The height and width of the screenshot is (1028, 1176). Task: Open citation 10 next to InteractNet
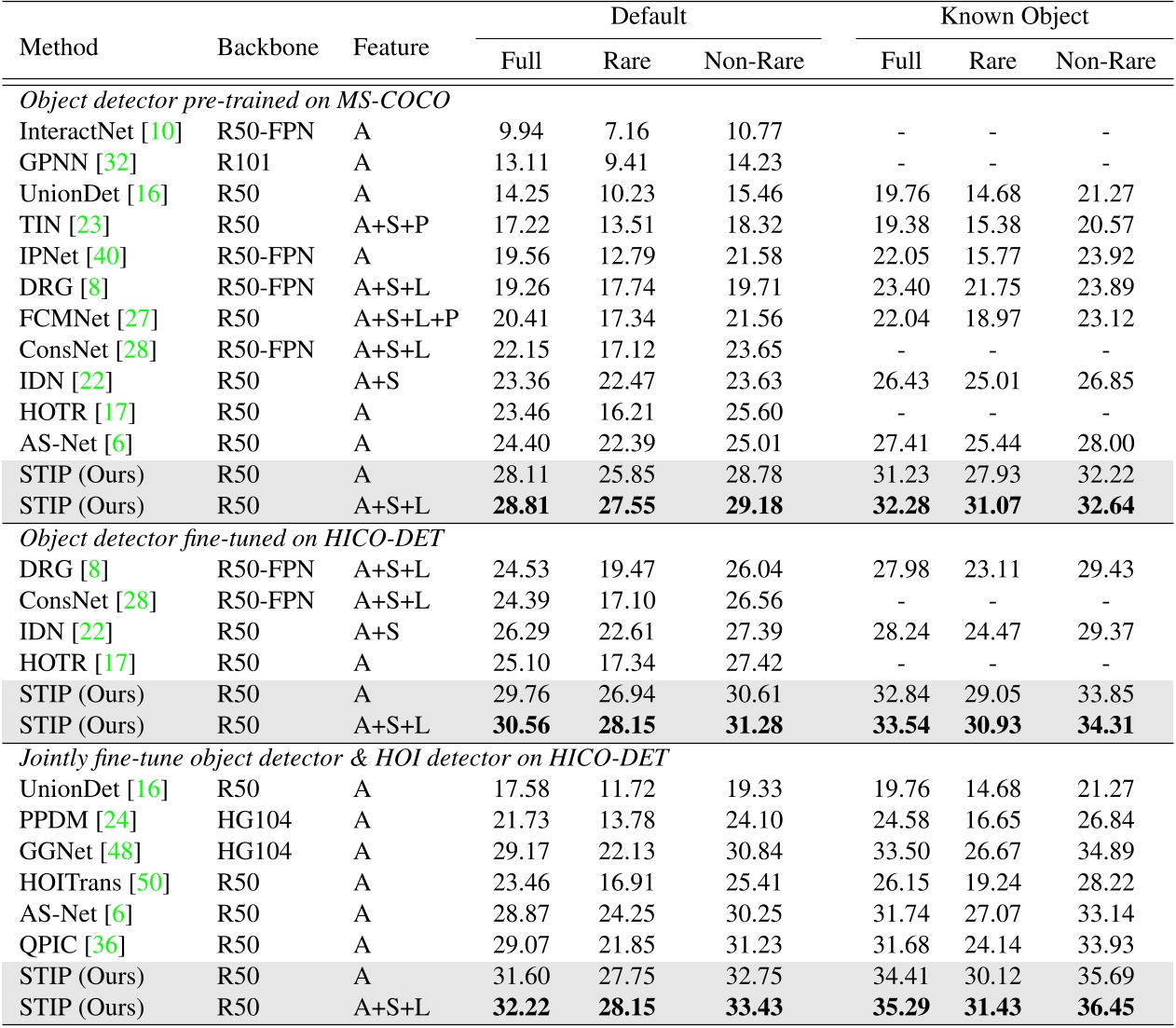tap(162, 131)
